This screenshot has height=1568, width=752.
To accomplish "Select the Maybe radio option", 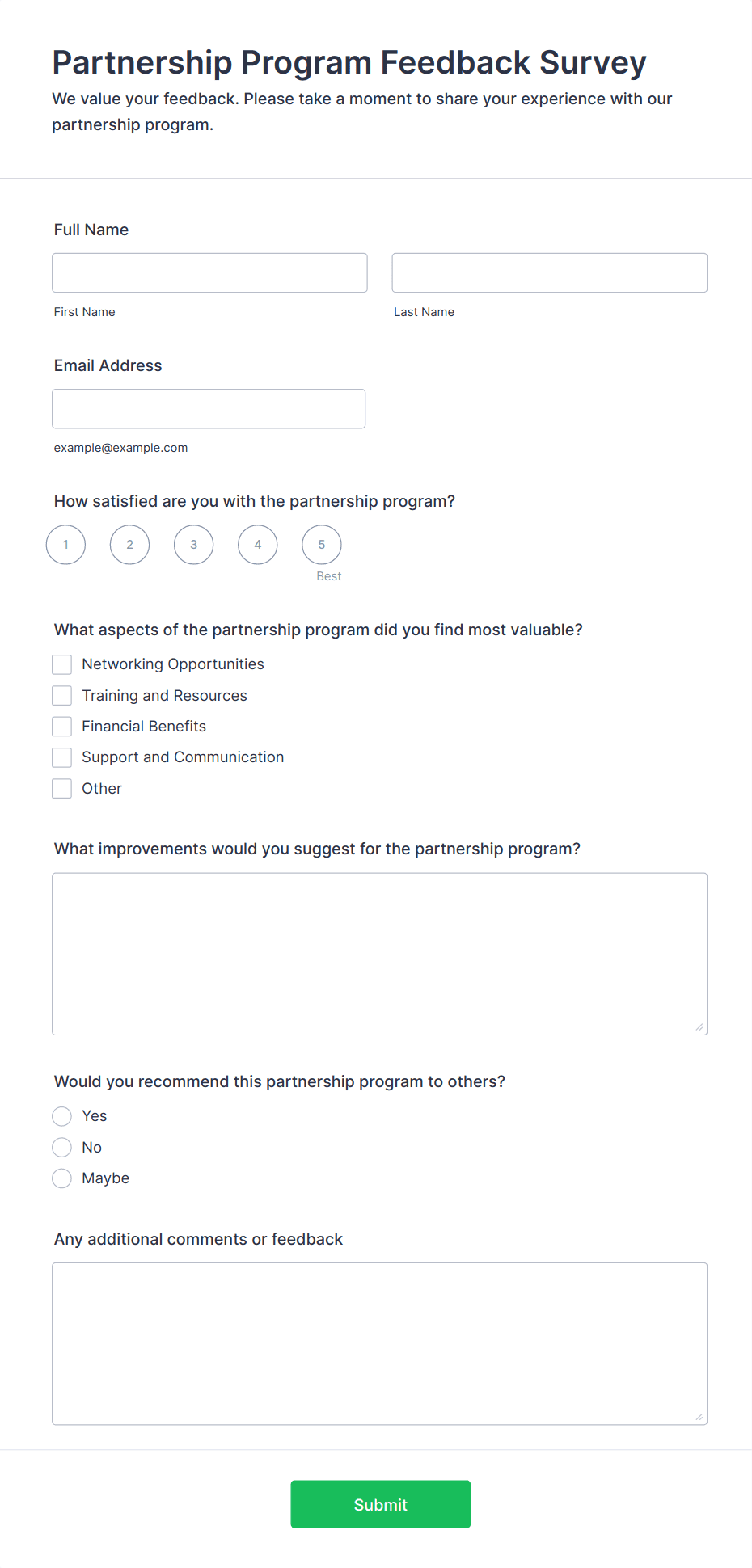I will click(x=62, y=1178).
